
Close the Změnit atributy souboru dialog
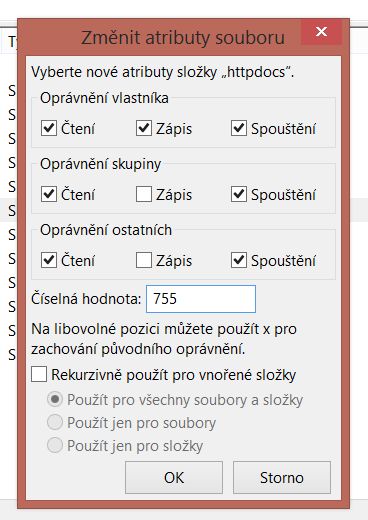pos(321,32)
